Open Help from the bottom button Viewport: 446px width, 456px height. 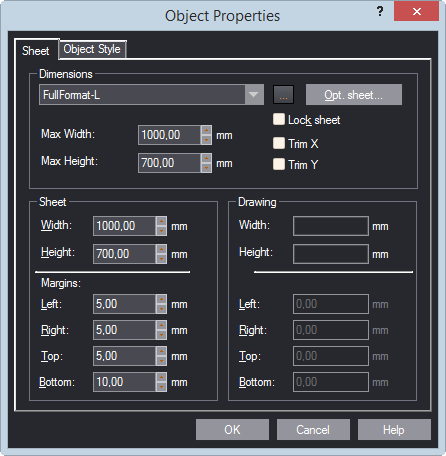pos(394,430)
